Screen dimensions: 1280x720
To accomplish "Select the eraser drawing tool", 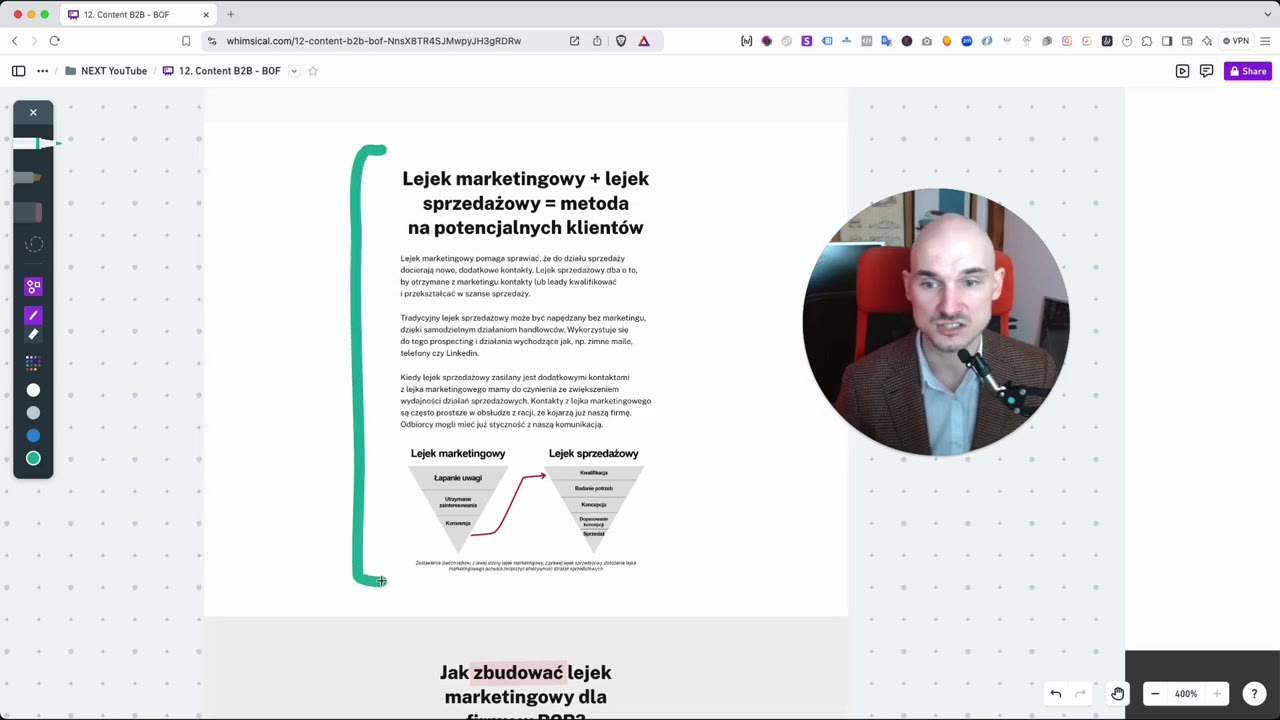I will pos(29,211).
